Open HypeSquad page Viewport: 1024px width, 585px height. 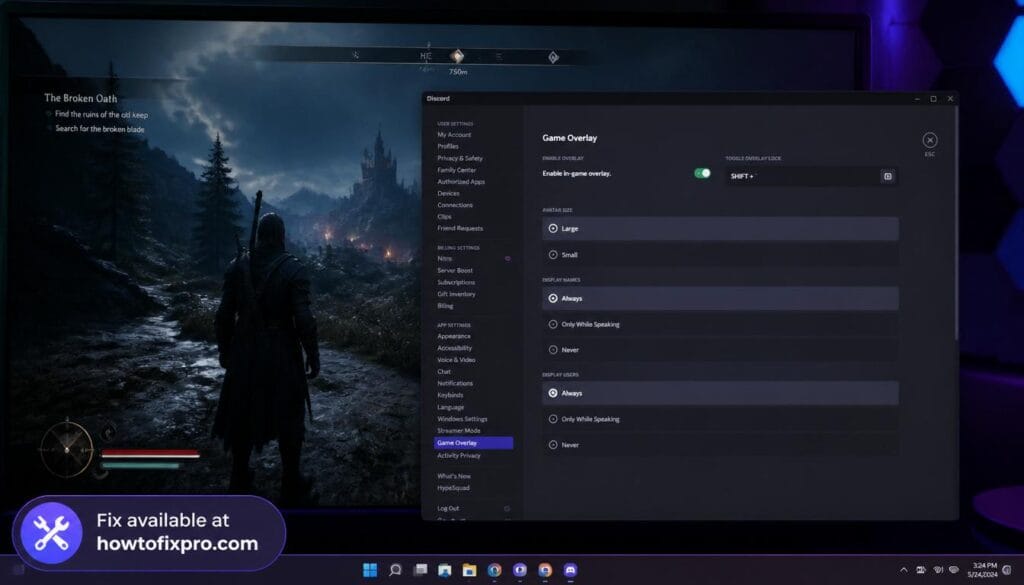(x=453, y=488)
